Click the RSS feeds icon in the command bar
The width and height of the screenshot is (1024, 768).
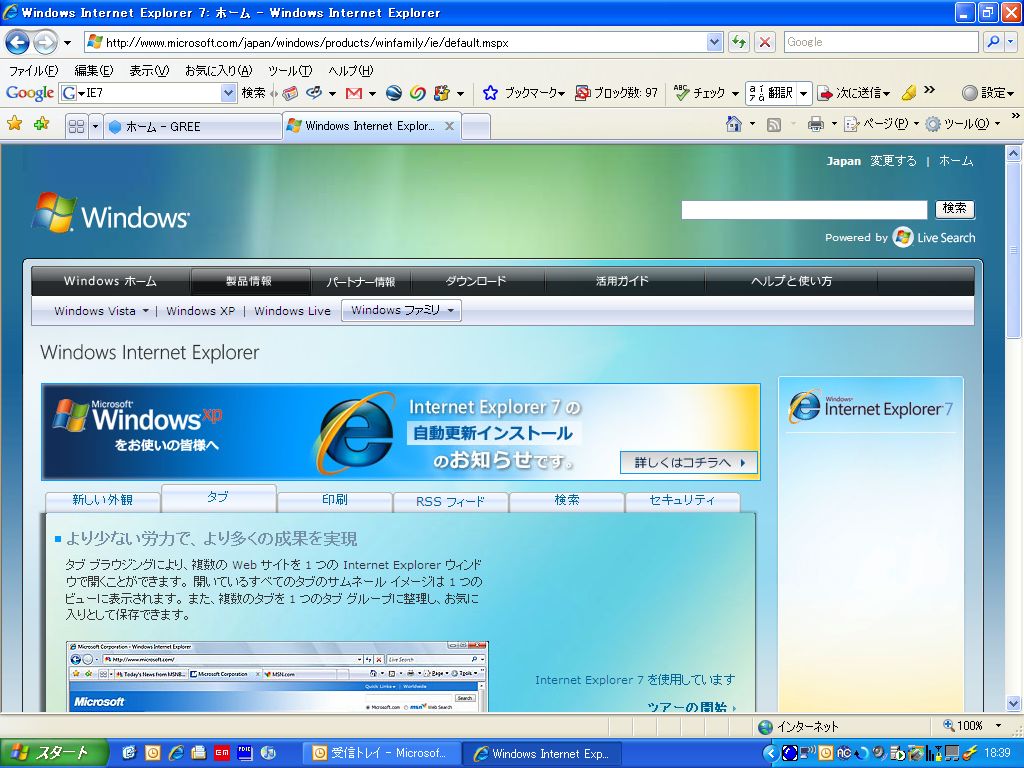point(774,124)
